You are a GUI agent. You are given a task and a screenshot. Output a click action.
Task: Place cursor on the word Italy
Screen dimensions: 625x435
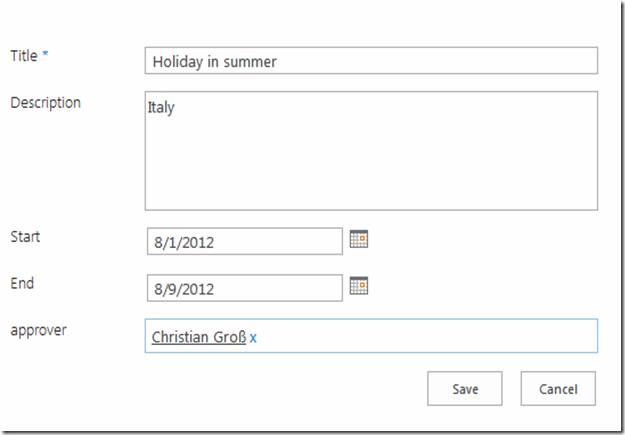click(x=161, y=107)
